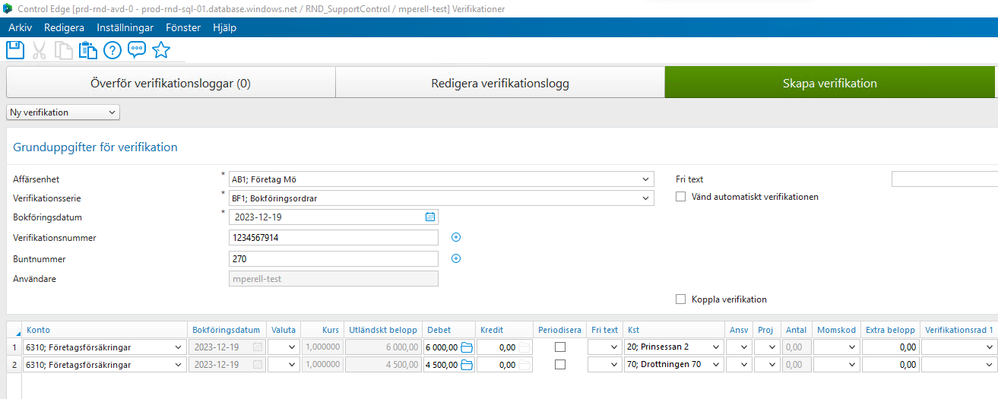This screenshot has width=998, height=399.
Task: Click the Fri text input field
Action: tap(945, 179)
